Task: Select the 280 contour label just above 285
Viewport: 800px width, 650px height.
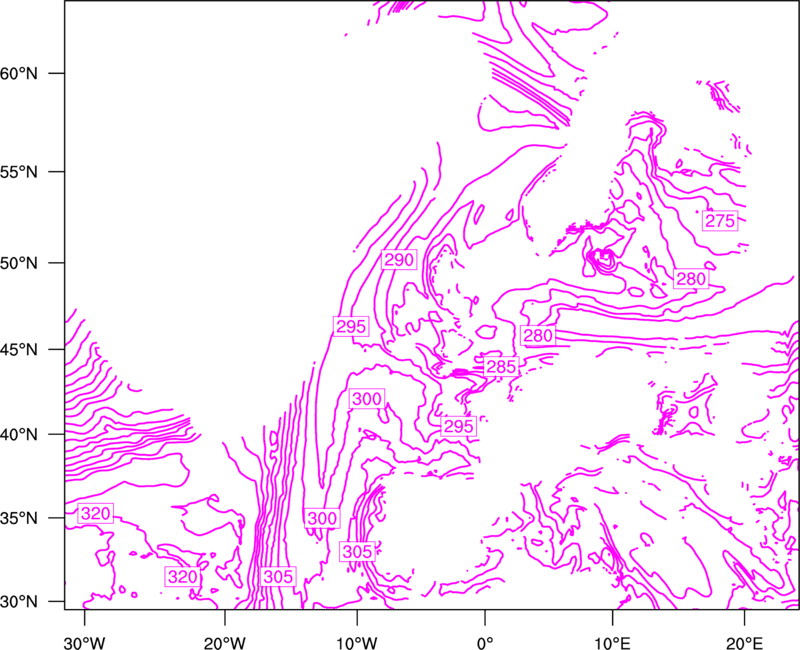Action: coord(538,335)
